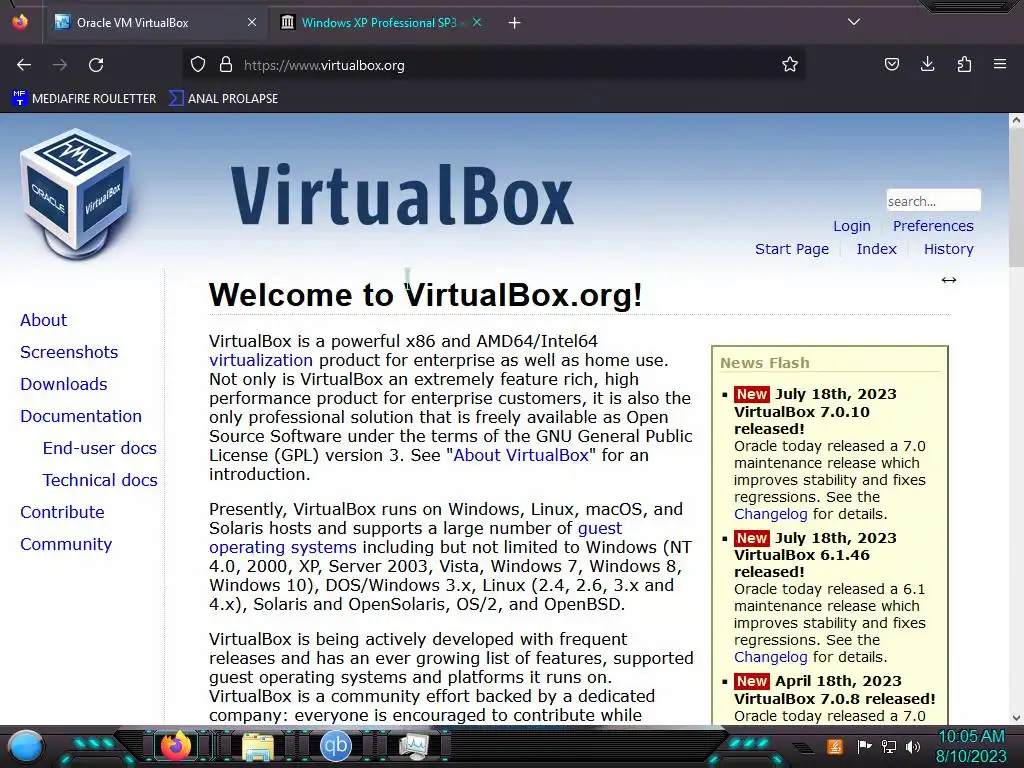Click the scrollbar down arrow

(x=1016, y=718)
